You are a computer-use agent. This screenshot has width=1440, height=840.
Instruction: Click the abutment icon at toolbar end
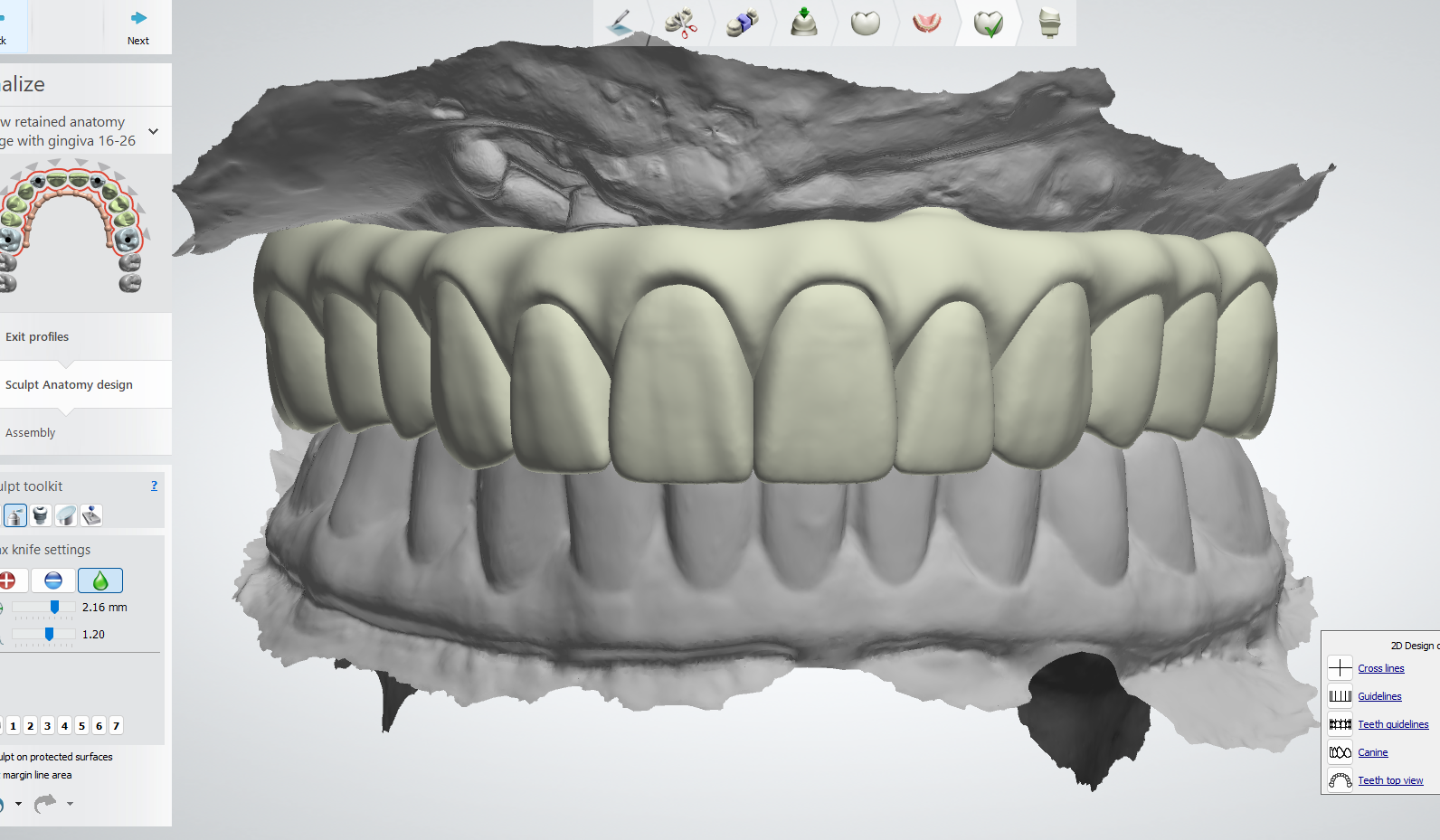[x=1049, y=23]
